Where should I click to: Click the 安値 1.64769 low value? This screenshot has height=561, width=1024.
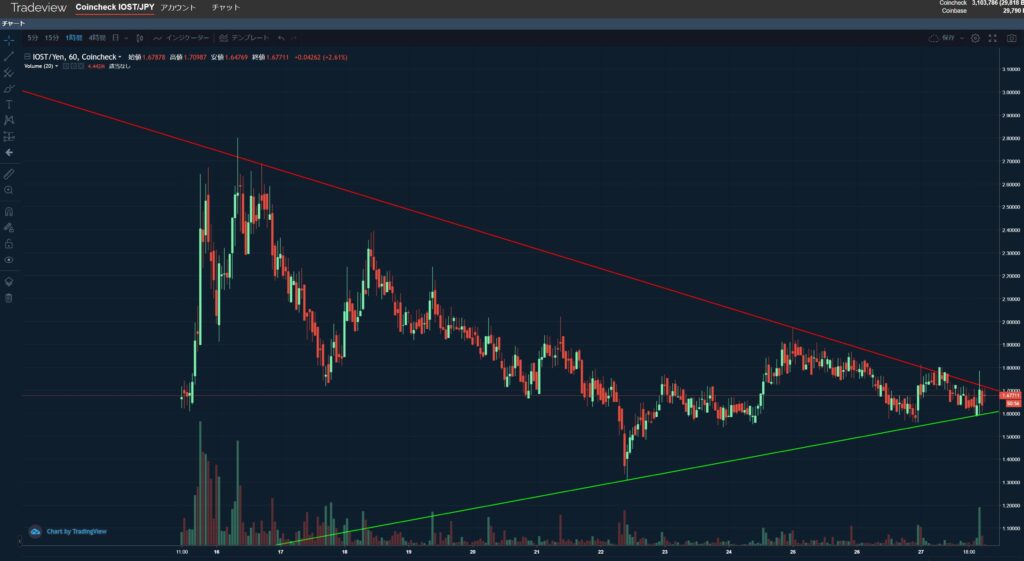click(x=229, y=57)
